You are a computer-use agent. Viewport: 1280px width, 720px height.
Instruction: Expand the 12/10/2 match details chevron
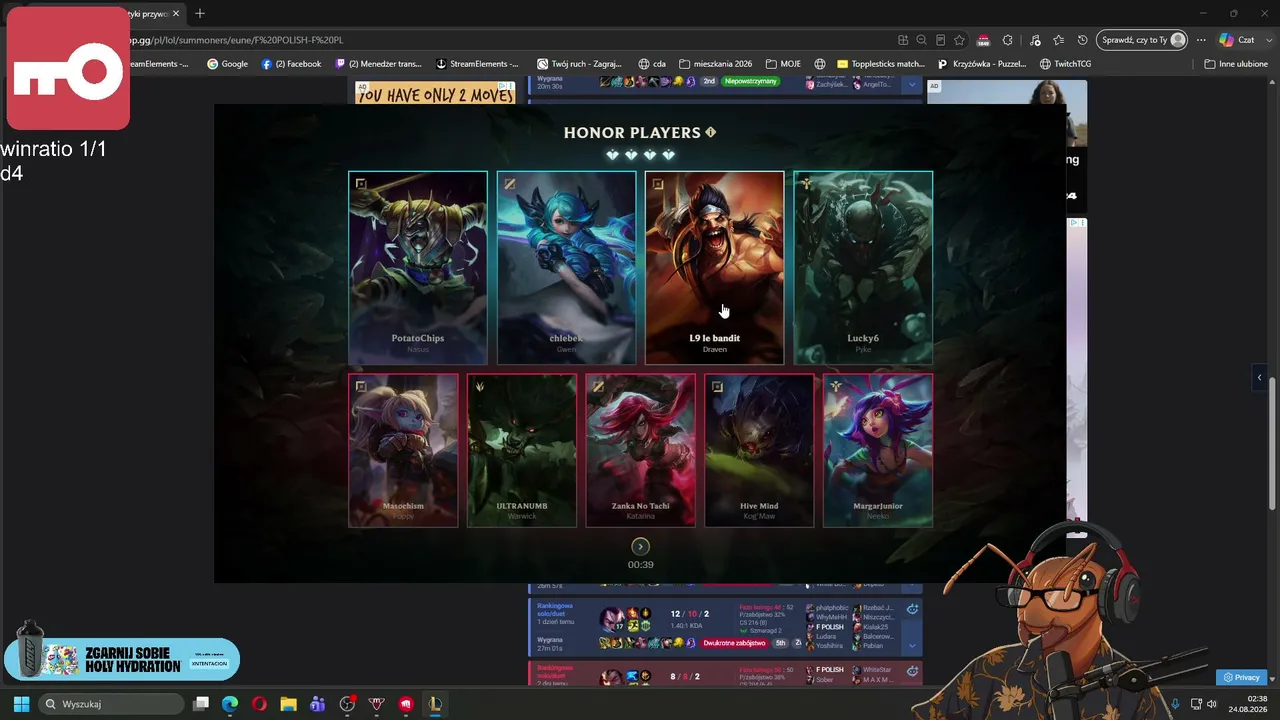click(x=912, y=646)
